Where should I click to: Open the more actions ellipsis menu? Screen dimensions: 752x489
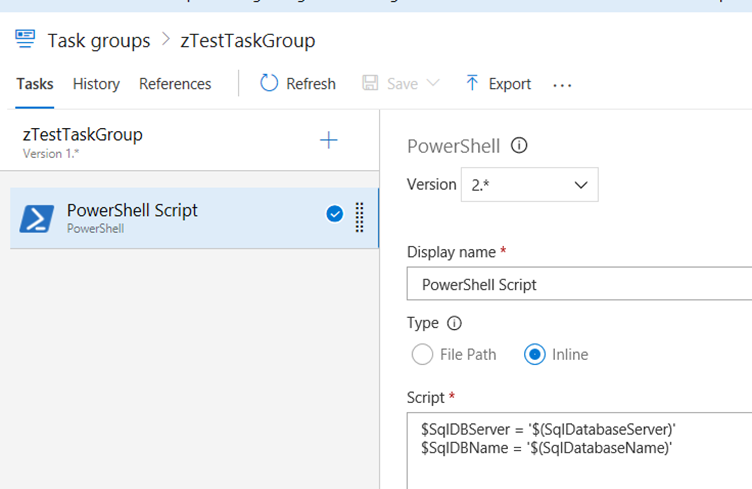(562, 85)
